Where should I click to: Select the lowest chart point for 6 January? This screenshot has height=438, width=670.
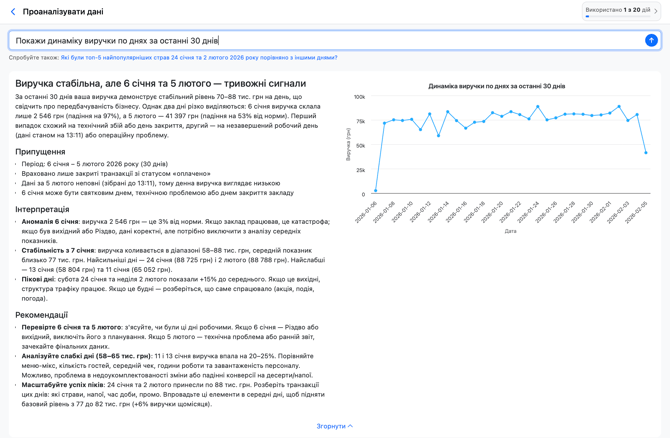pyautogui.click(x=376, y=191)
